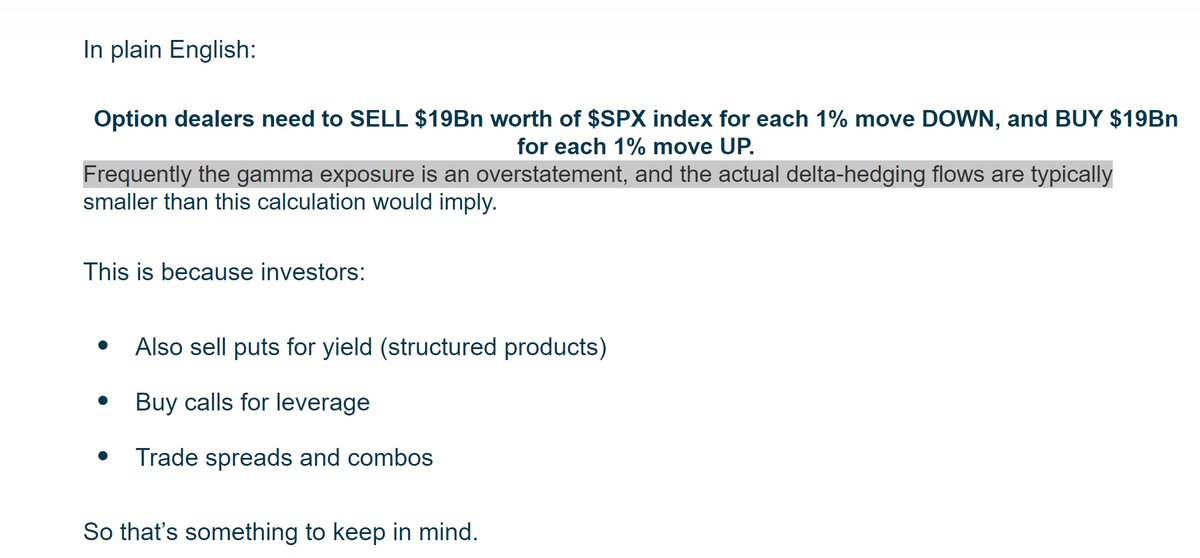Click the word SELL in bold heading

[x=380, y=119]
